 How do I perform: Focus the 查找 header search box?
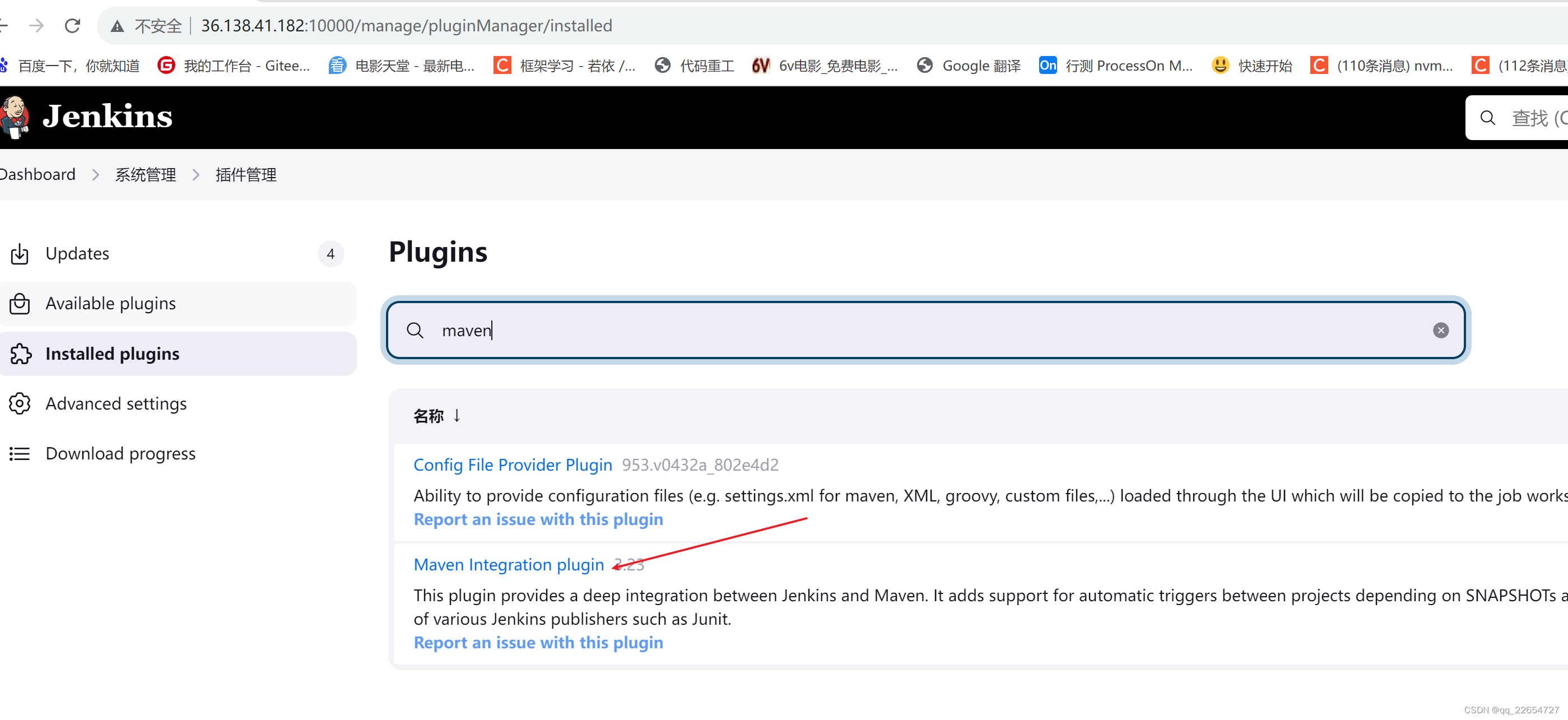(1517, 118)
